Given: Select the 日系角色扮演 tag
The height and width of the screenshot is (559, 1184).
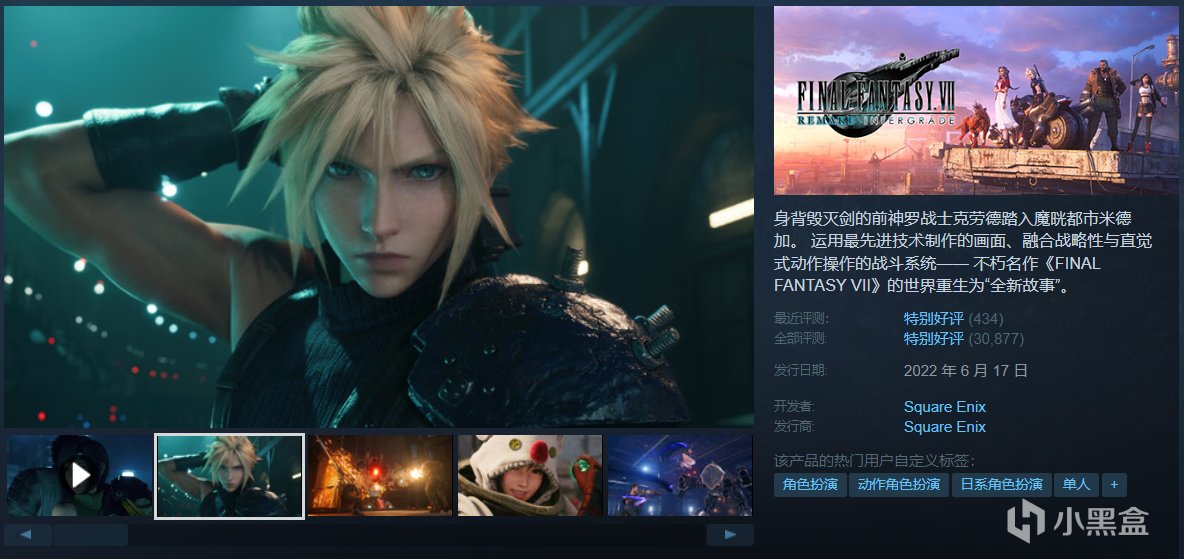Looking at the screenshot, I should point(1001,485).
